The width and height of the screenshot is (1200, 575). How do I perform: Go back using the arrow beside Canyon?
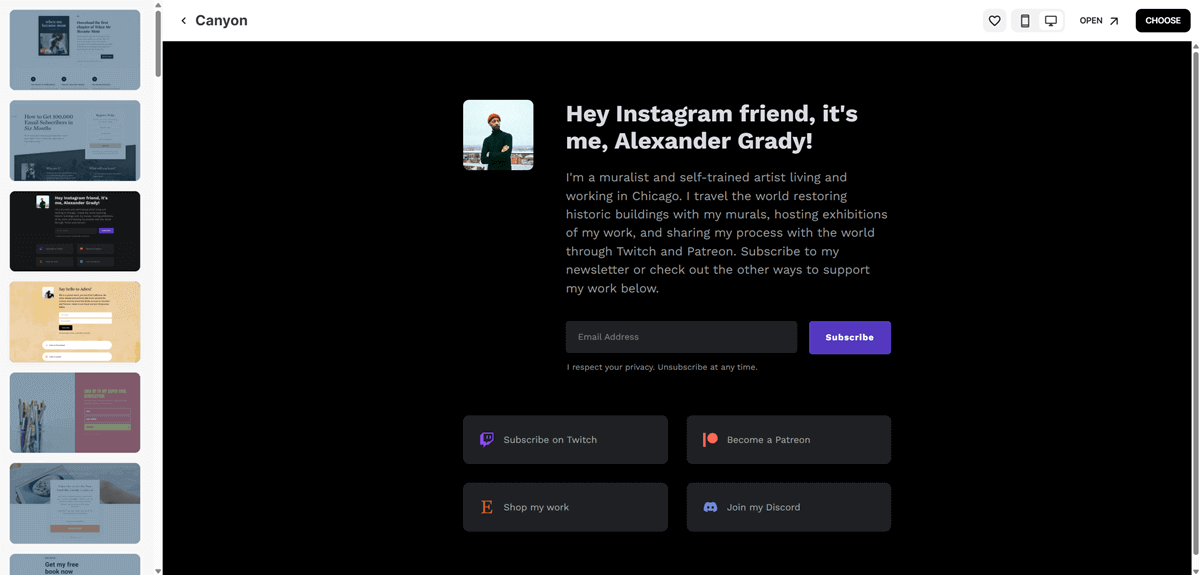(183, 21)
